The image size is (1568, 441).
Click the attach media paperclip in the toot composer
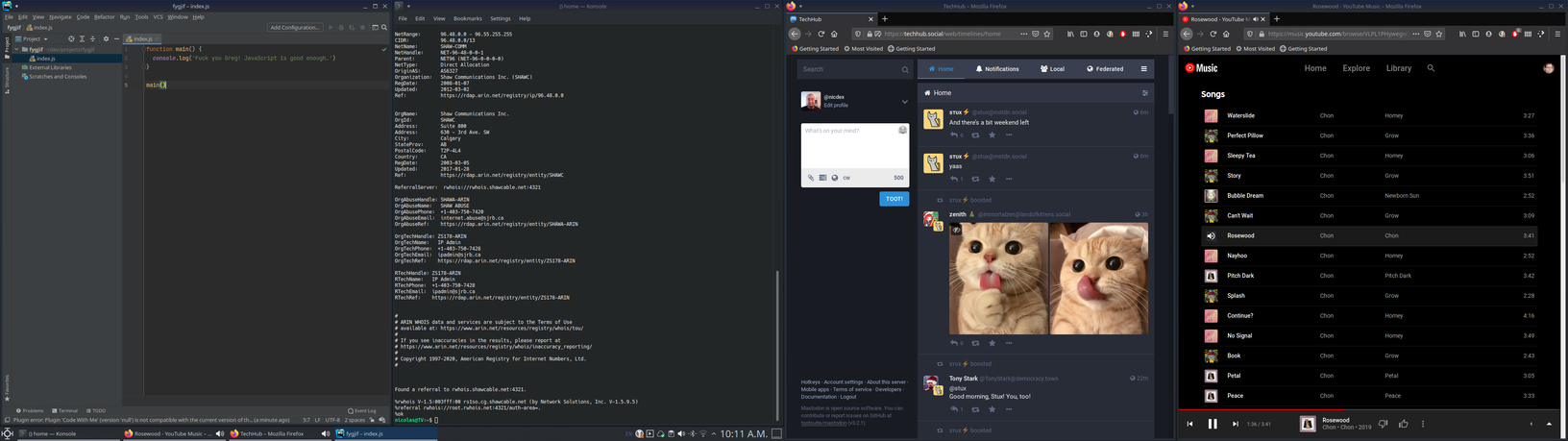coord(810,178)
